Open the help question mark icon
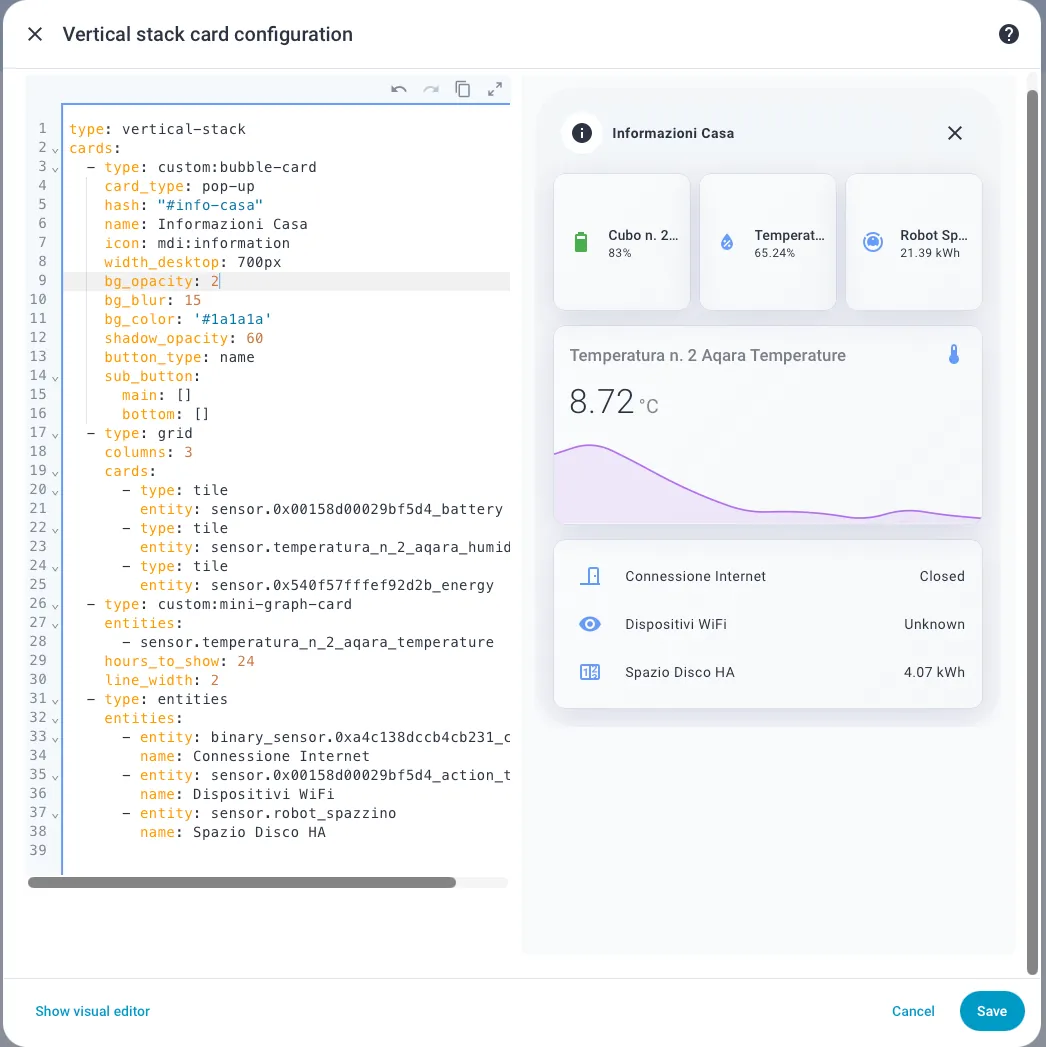The height and width of the screenshot is (1047, 1046). [1009, 34]
